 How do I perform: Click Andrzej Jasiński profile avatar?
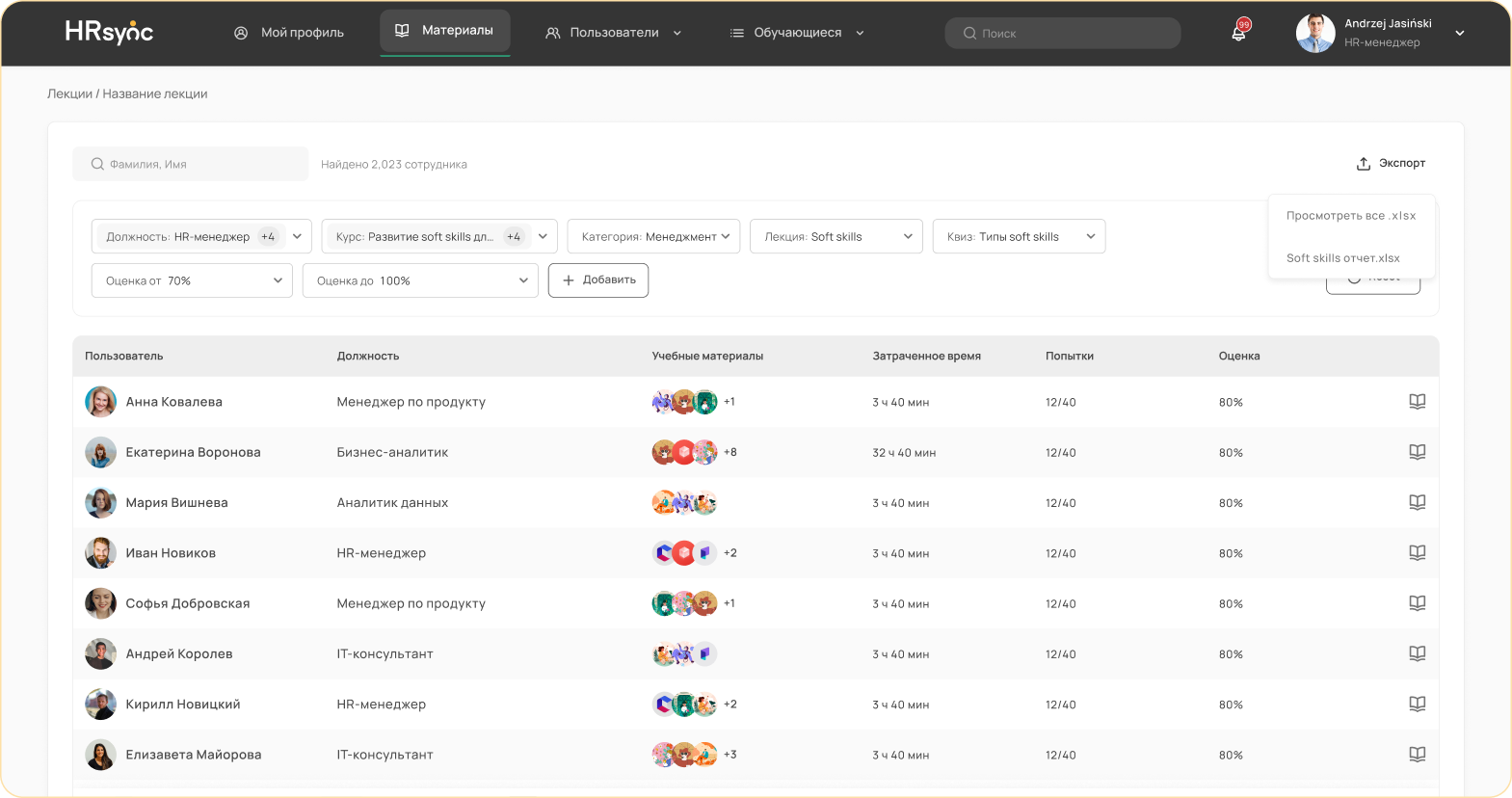(x=1315, y=33)
